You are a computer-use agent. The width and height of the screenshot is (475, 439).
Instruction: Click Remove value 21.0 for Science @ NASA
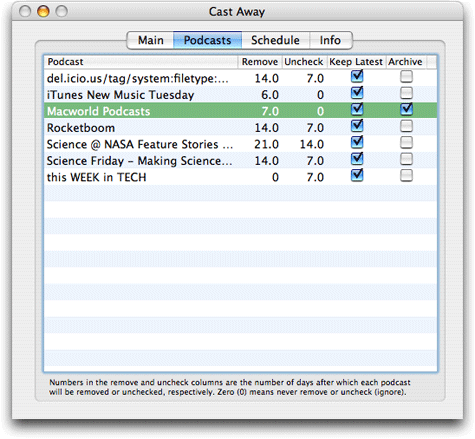pos(267,144)
